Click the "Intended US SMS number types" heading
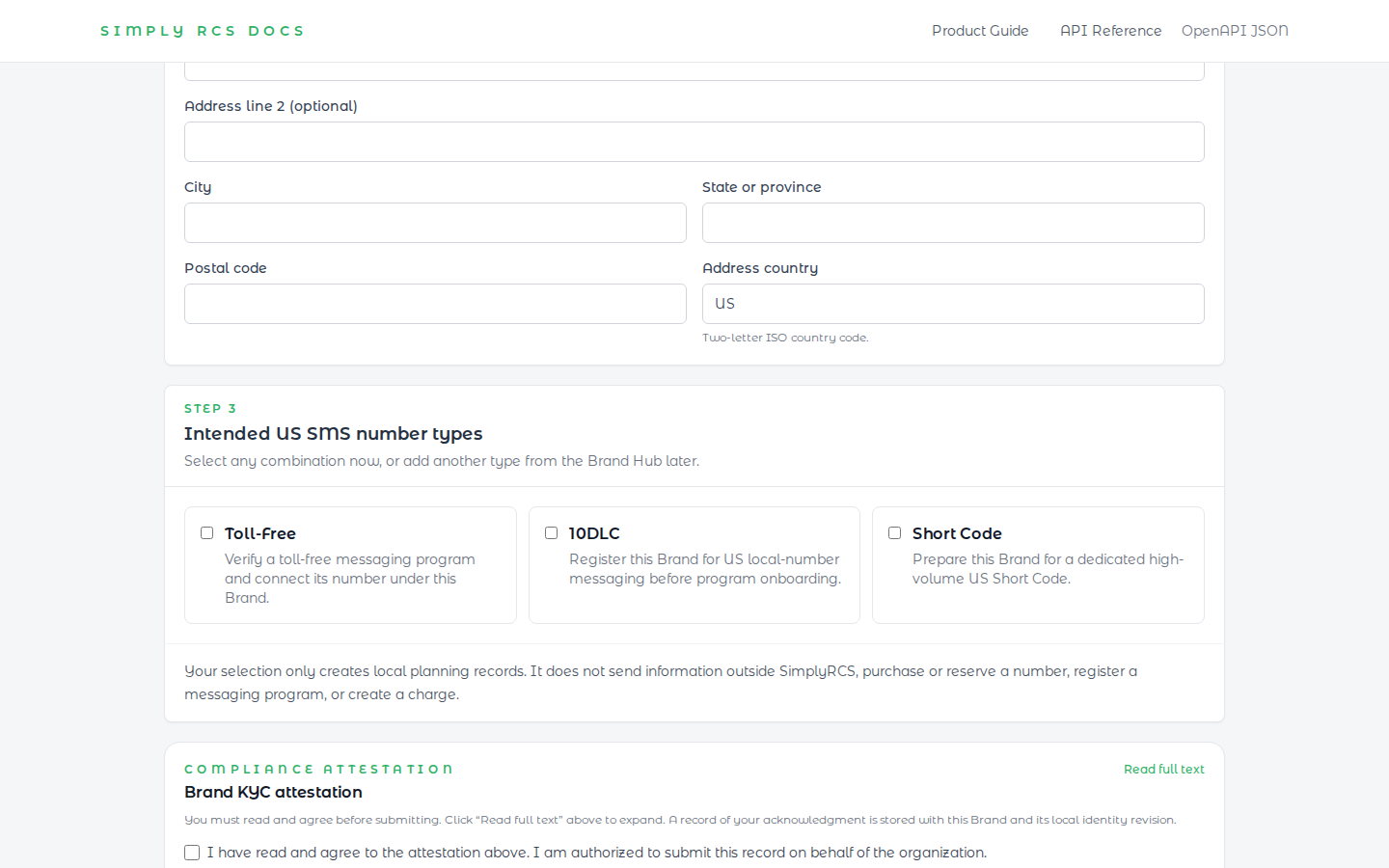Screen dimensions: 1389x868 pos(334,434)
